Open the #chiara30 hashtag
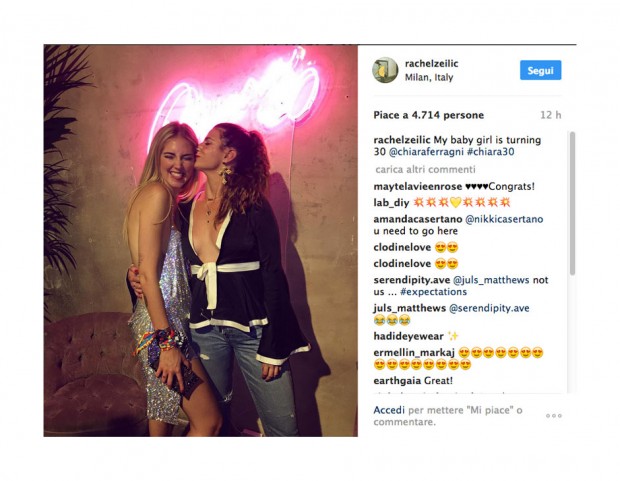The width and height of the screenshot is (620, 481). pyautogui.click(x=491, y=151)
